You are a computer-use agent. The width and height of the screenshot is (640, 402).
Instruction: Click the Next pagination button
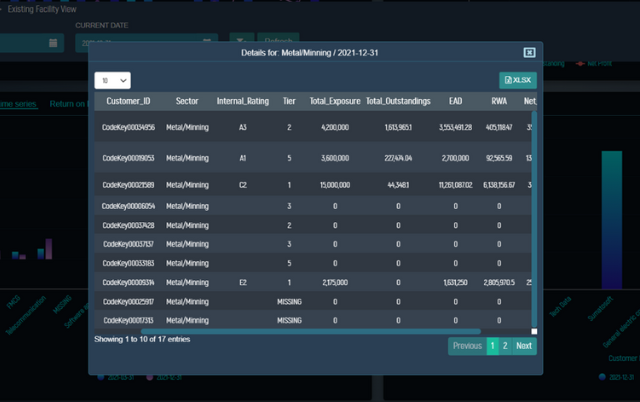(524, 346)
